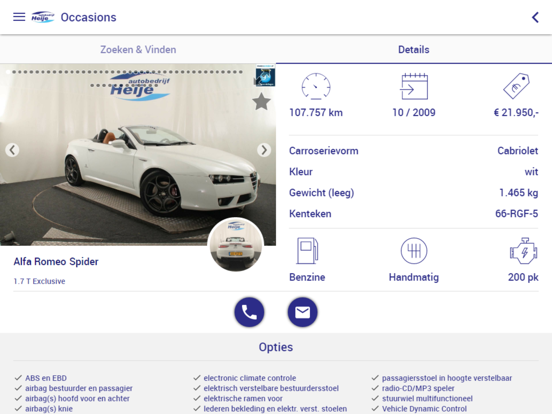Show previous car photo

point(12,150)
